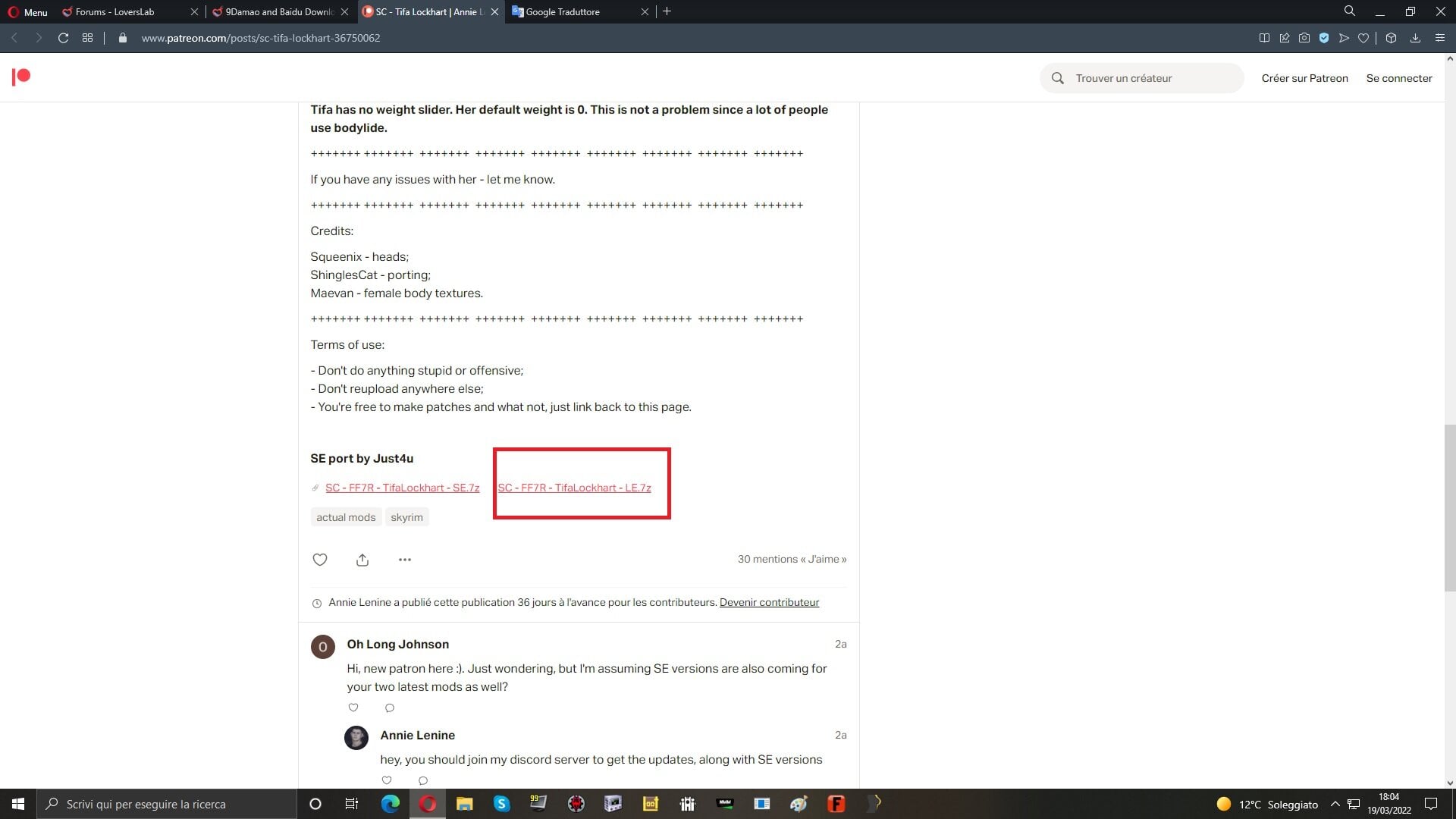The image size is (1456, 819).
Task: Like Annie Lenine's reply comment
Action: [x=387, y=780]
